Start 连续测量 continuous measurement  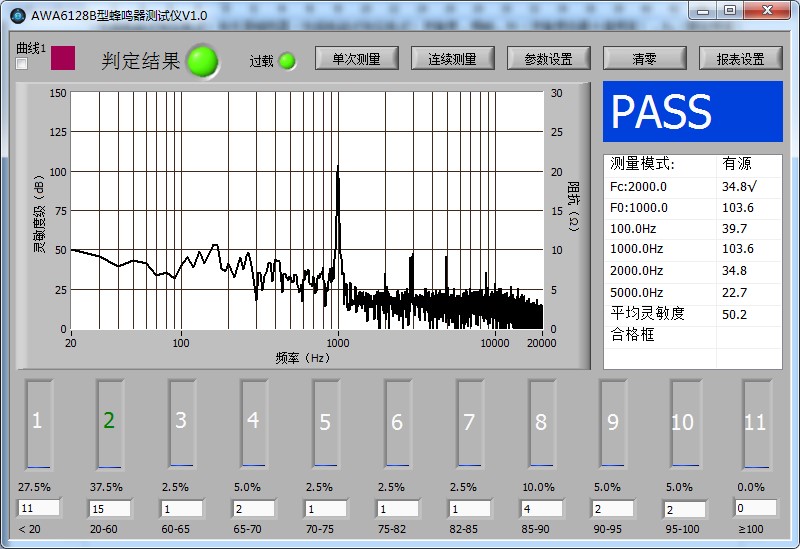click(x=452, y=59)
